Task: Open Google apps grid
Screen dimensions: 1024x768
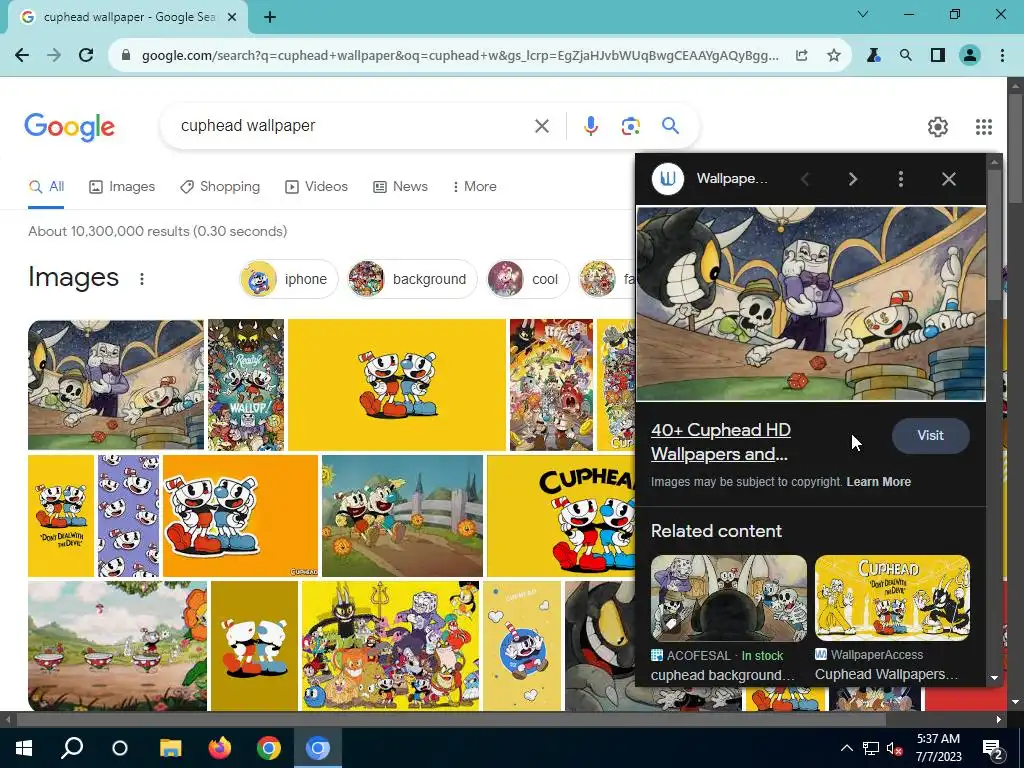Action: (x=984, y=127)
